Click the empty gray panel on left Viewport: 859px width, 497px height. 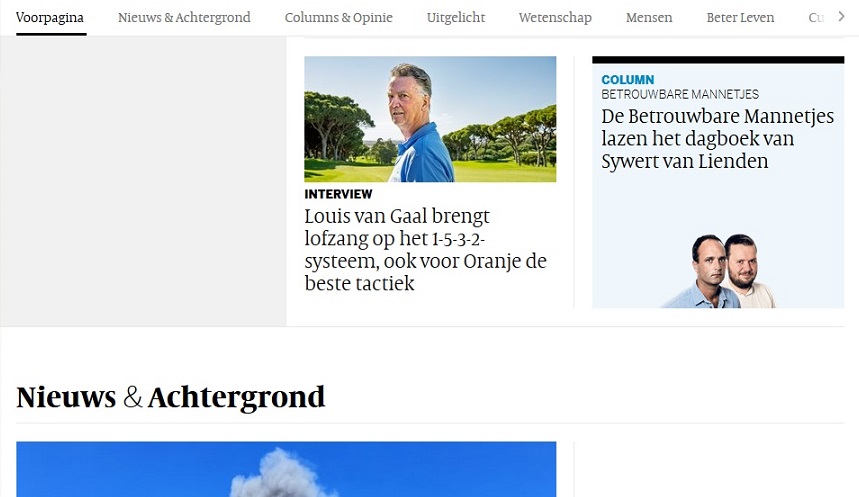tap(143, 181)
